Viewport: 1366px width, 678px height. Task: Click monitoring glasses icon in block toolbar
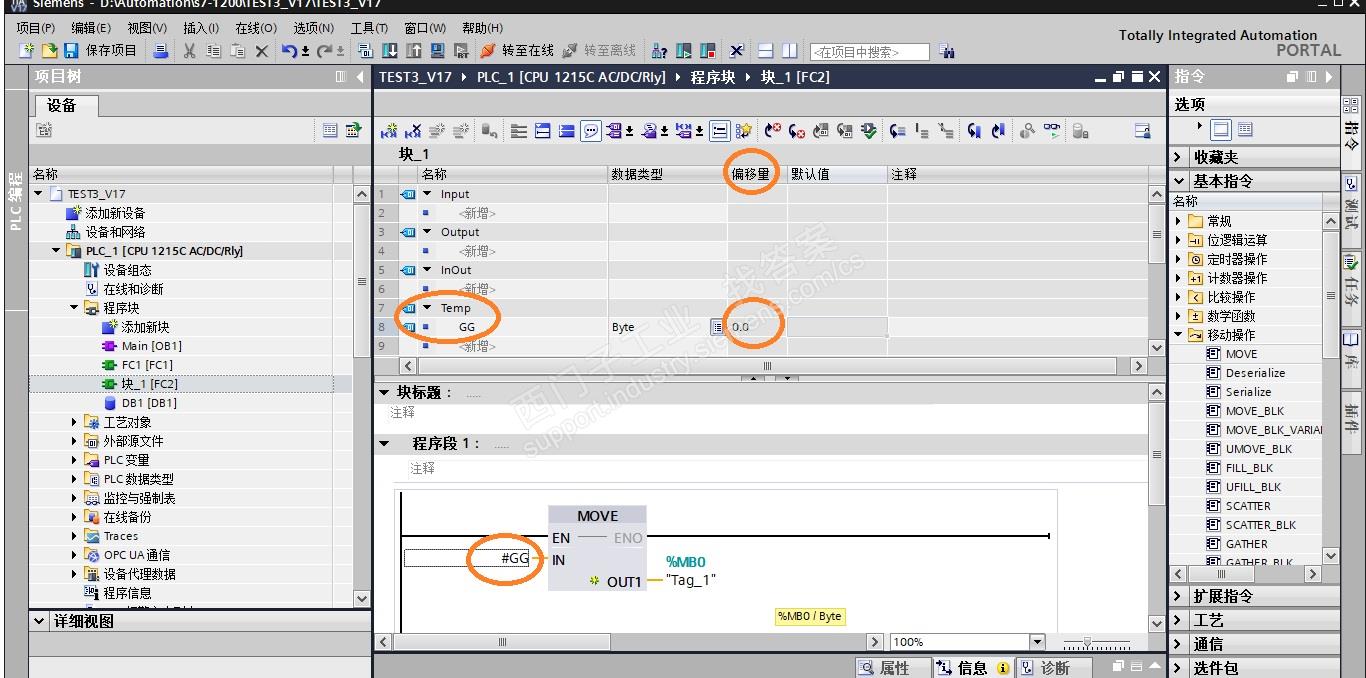pos(1052,131)
